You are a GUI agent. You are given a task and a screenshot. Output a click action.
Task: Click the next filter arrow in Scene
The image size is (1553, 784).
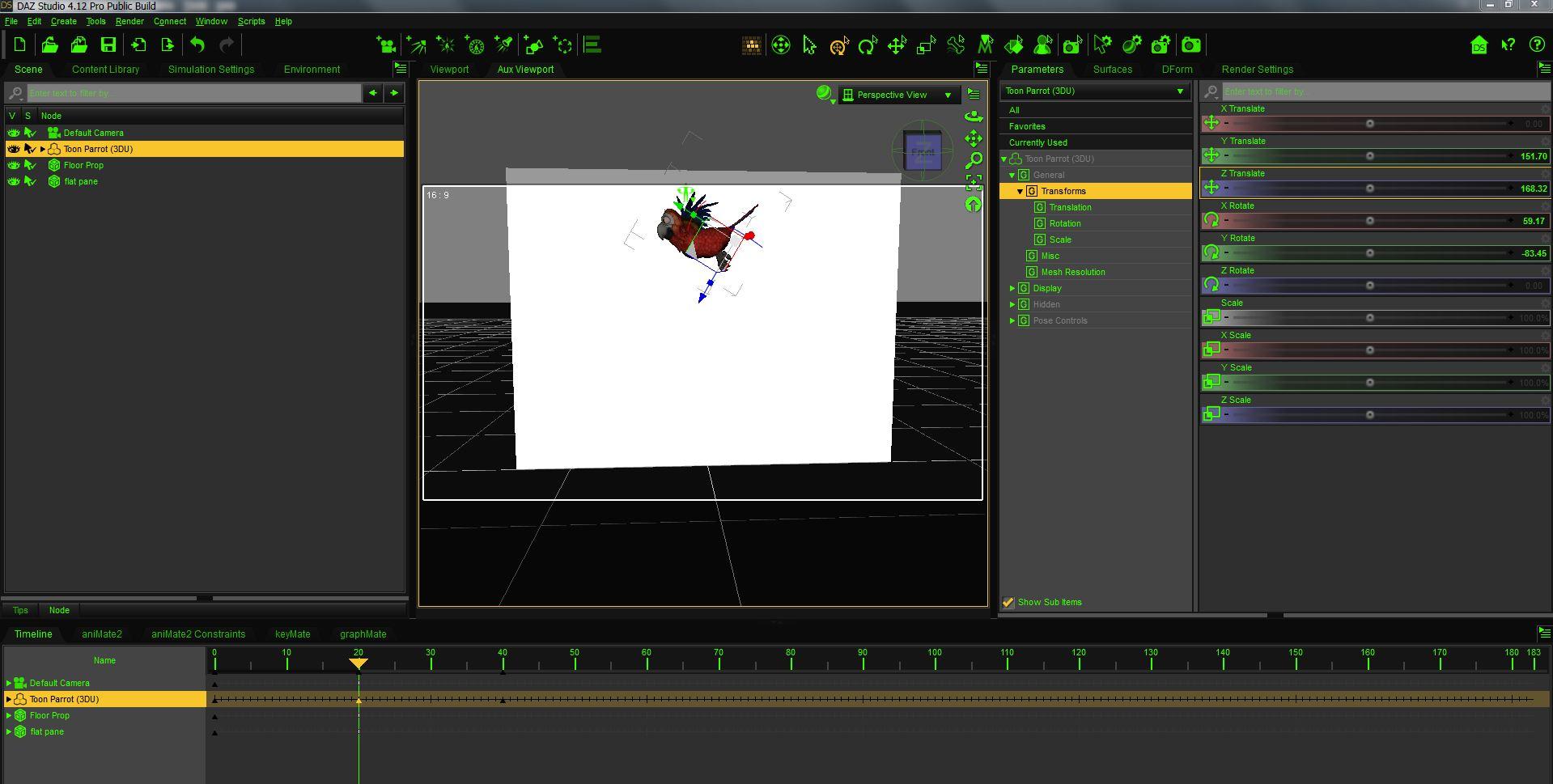click(394, 93)
